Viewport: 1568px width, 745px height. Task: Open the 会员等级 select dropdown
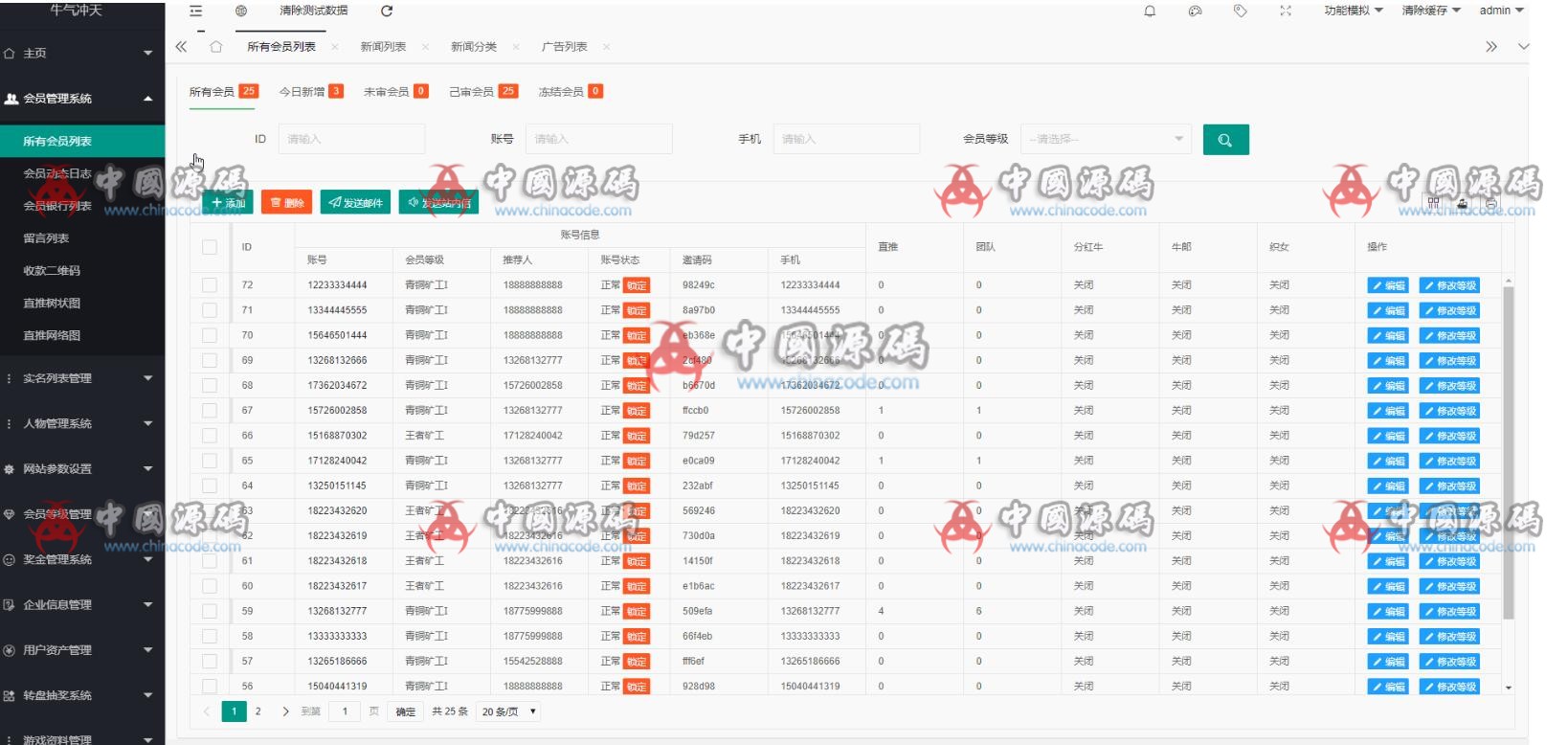coord(1106,140)
